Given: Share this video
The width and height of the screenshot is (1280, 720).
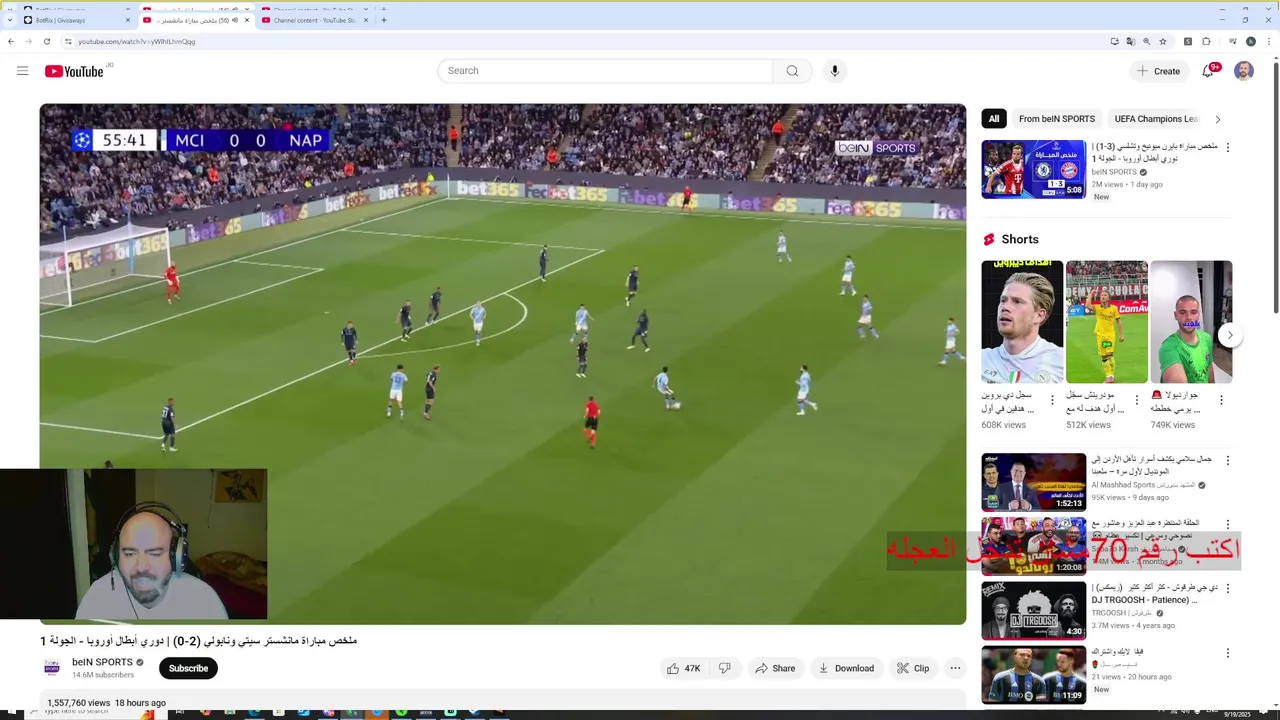Looking at the screenshot, I should (775, 668).
